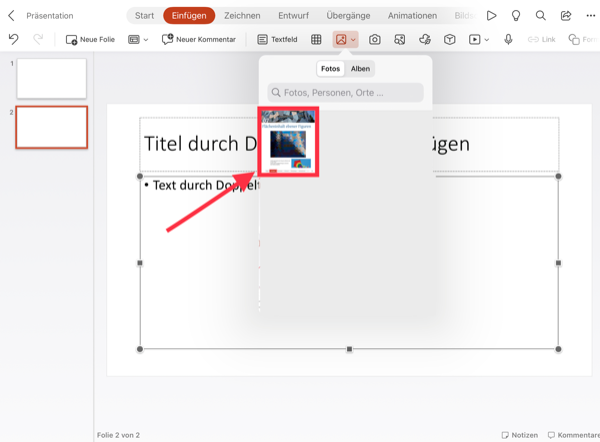
Task: Open the stock images icon
Action: click(x=399, y=39)
